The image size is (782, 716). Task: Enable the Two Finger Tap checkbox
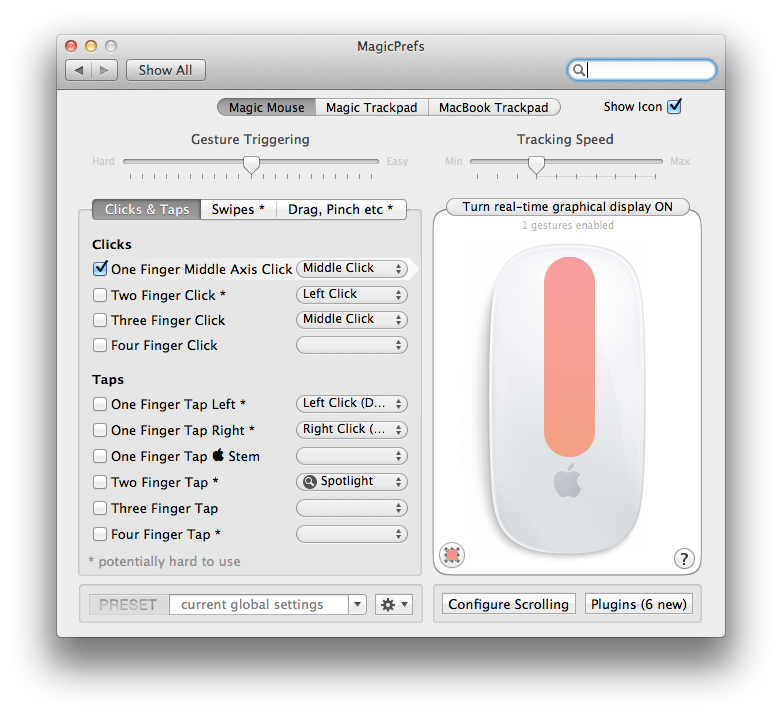coord(100,482)
